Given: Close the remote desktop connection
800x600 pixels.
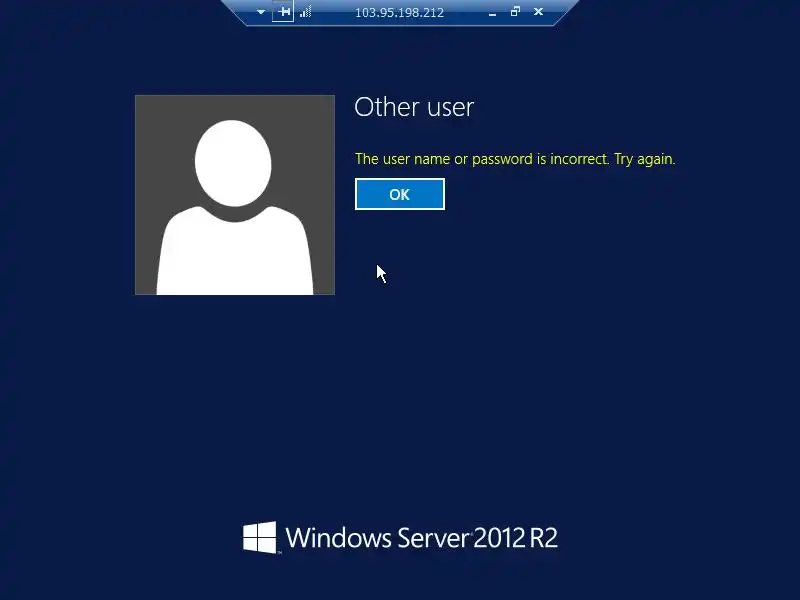Looking at the screenshot, I should click(538, 11).
